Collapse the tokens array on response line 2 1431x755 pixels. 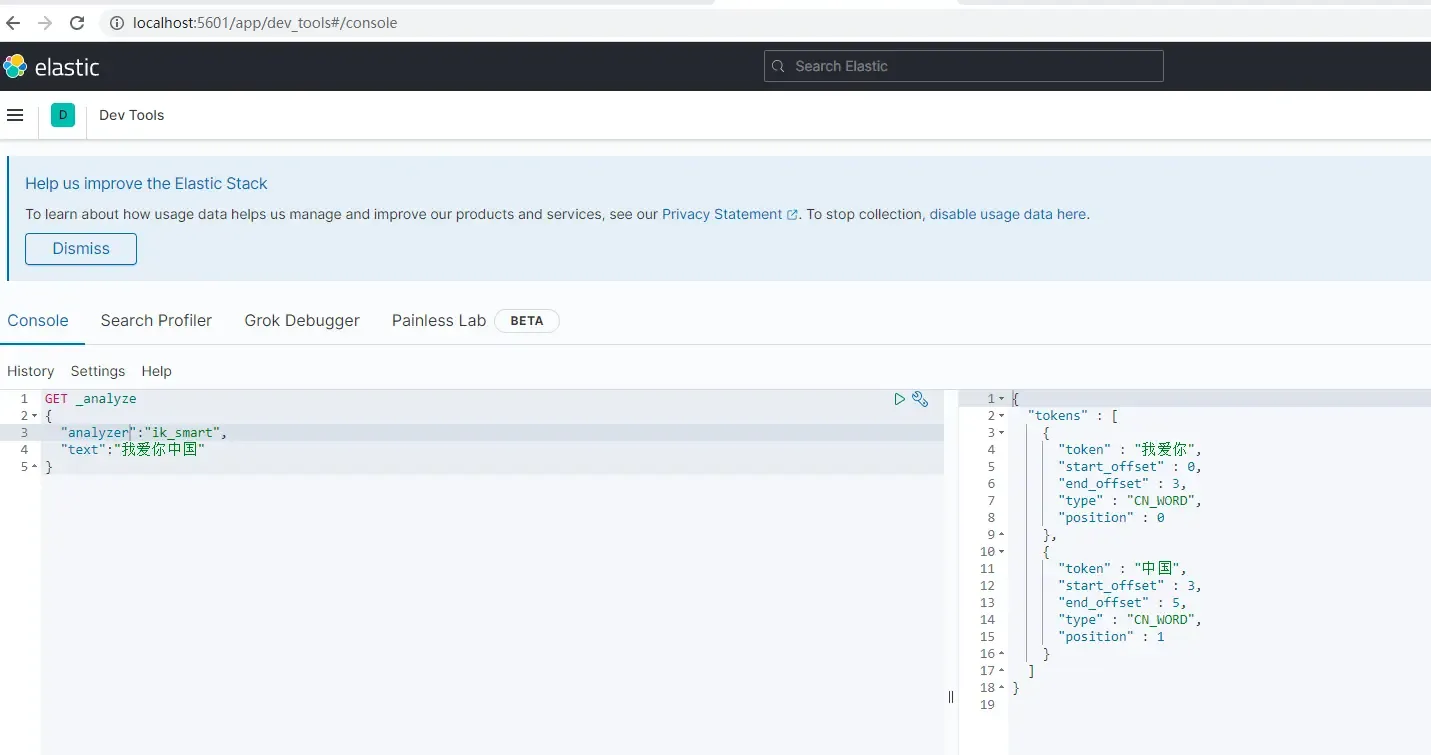[1002, 416]
